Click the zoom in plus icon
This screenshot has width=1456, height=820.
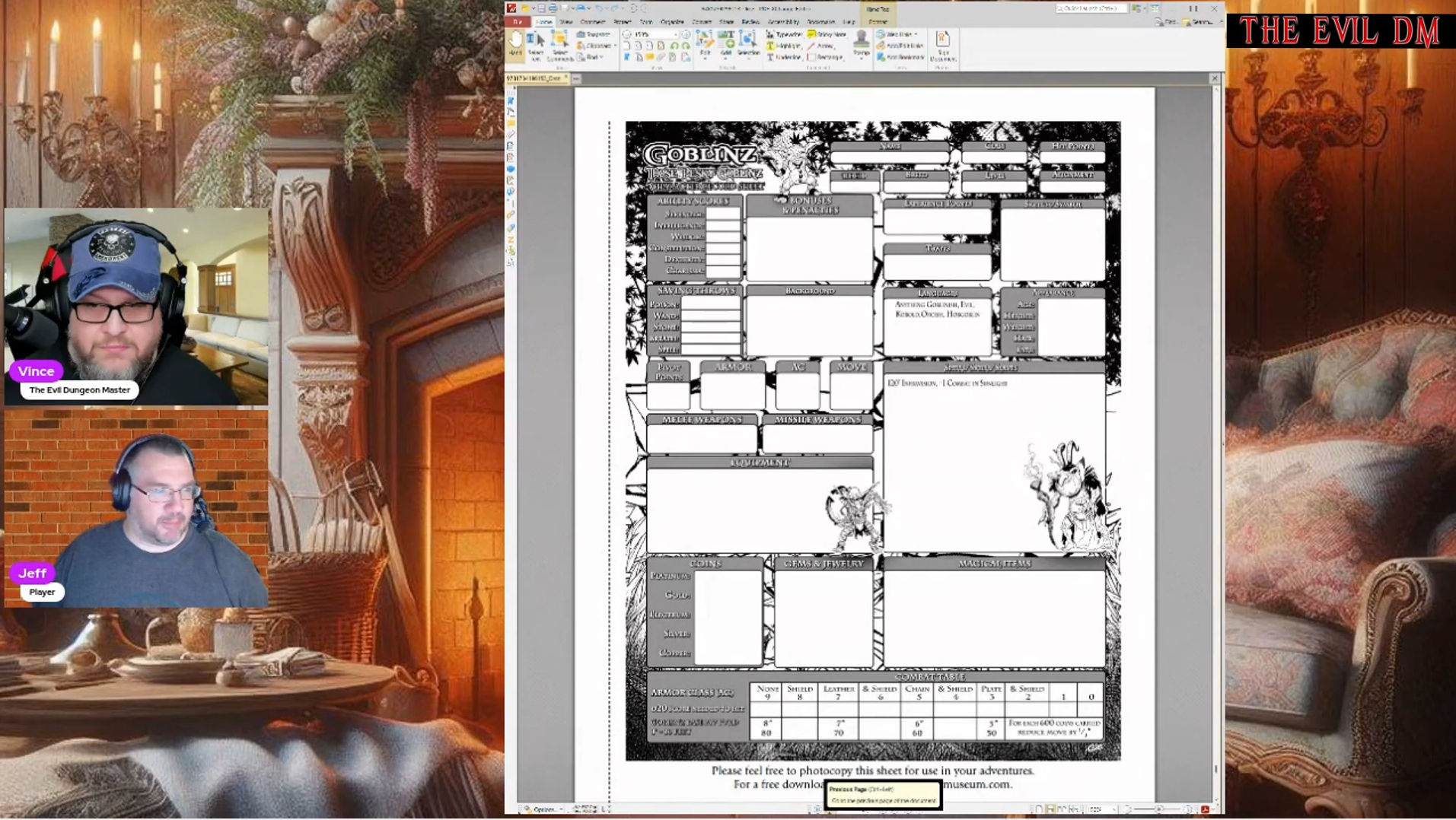point(686,35)
